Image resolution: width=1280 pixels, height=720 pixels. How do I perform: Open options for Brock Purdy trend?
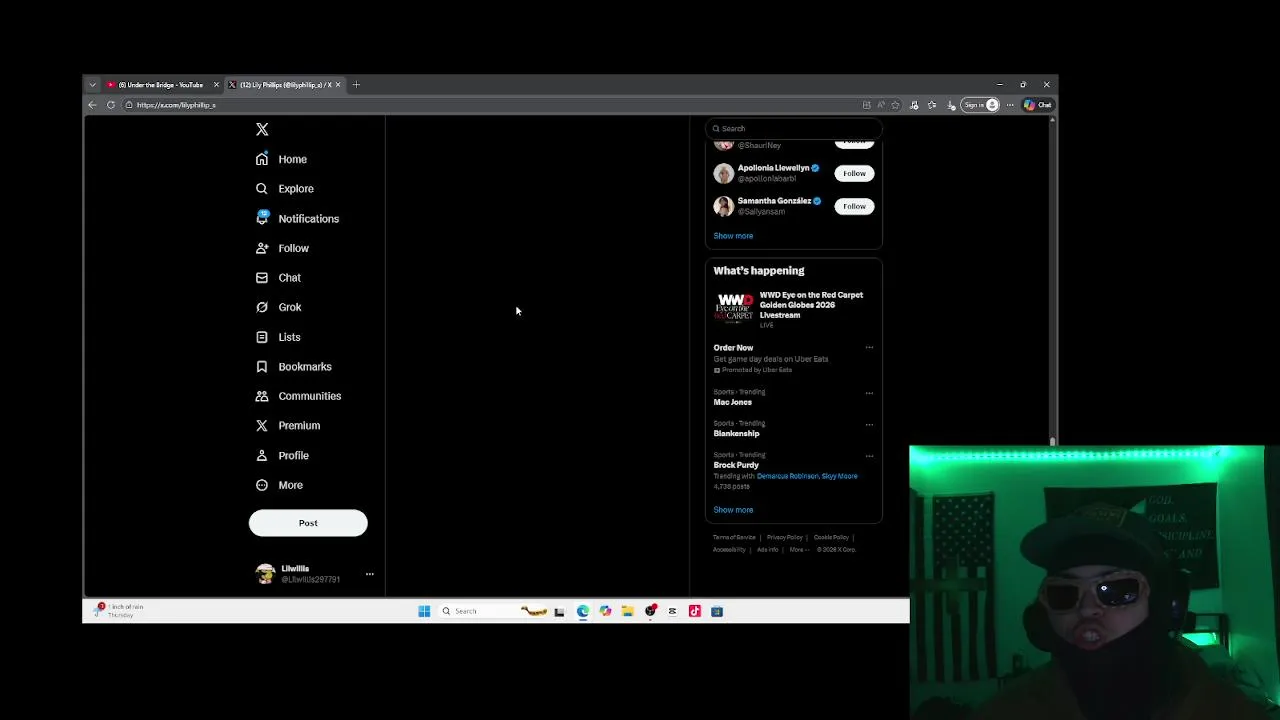[x=869, y=456]
